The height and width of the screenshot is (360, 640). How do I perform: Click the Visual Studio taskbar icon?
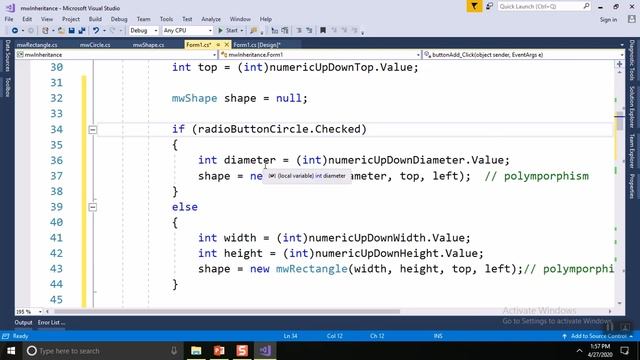point(265,351)
